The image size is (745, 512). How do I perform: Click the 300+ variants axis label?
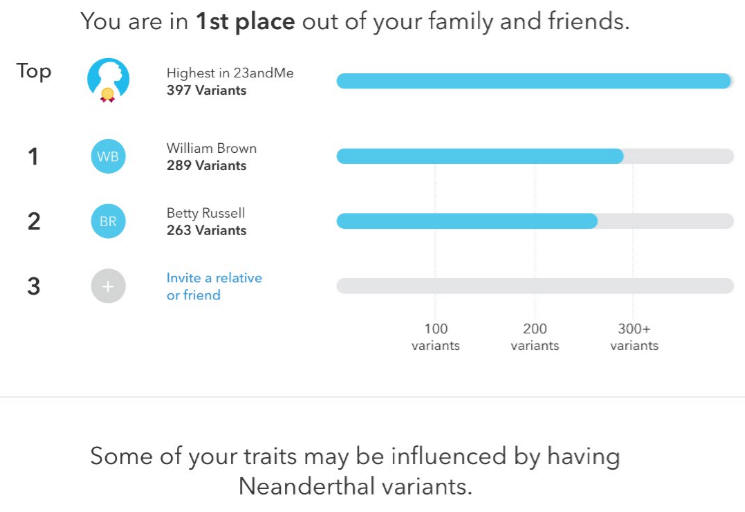click(634, 337)
